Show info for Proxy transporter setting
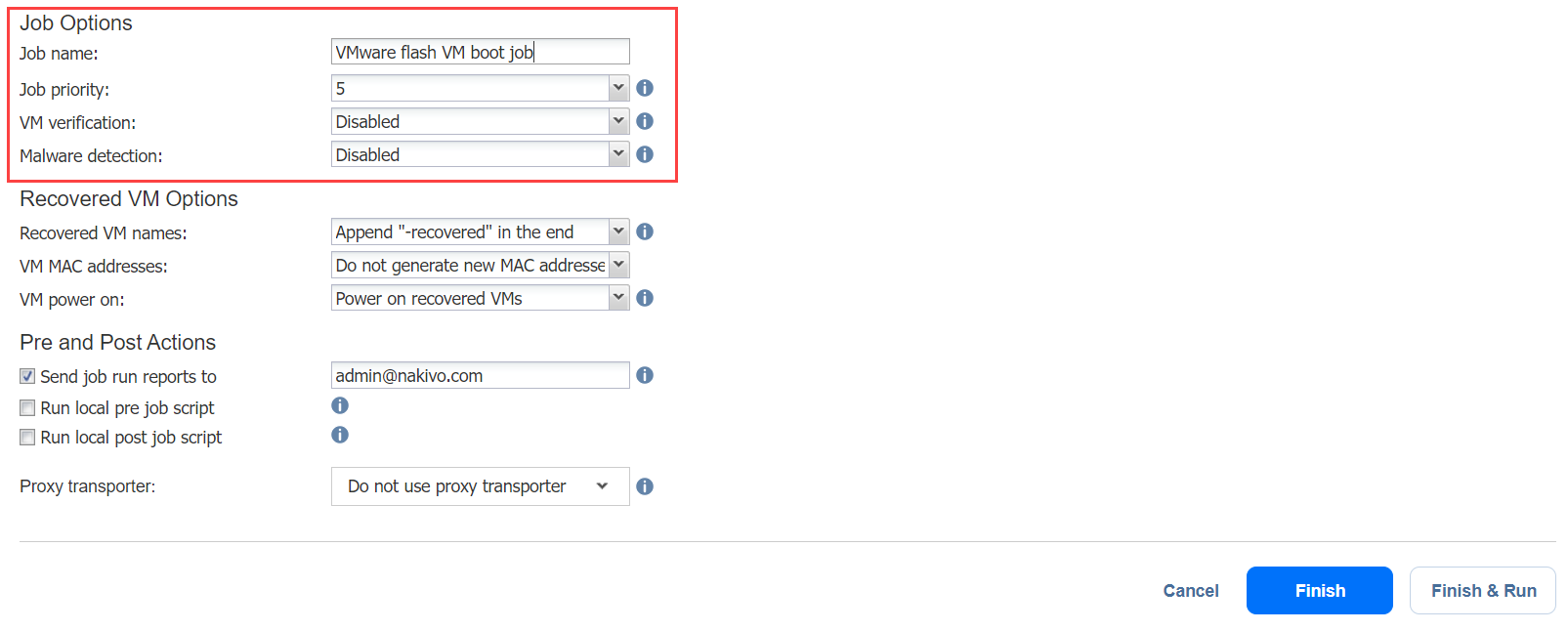The width and height of the screenshot is (1568, 631). click(645, 486)
